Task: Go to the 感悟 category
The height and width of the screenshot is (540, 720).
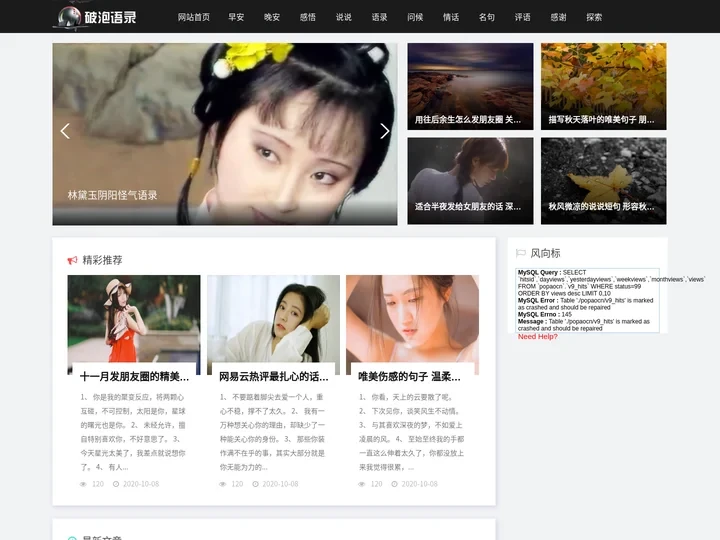Action: click(308, 17)
